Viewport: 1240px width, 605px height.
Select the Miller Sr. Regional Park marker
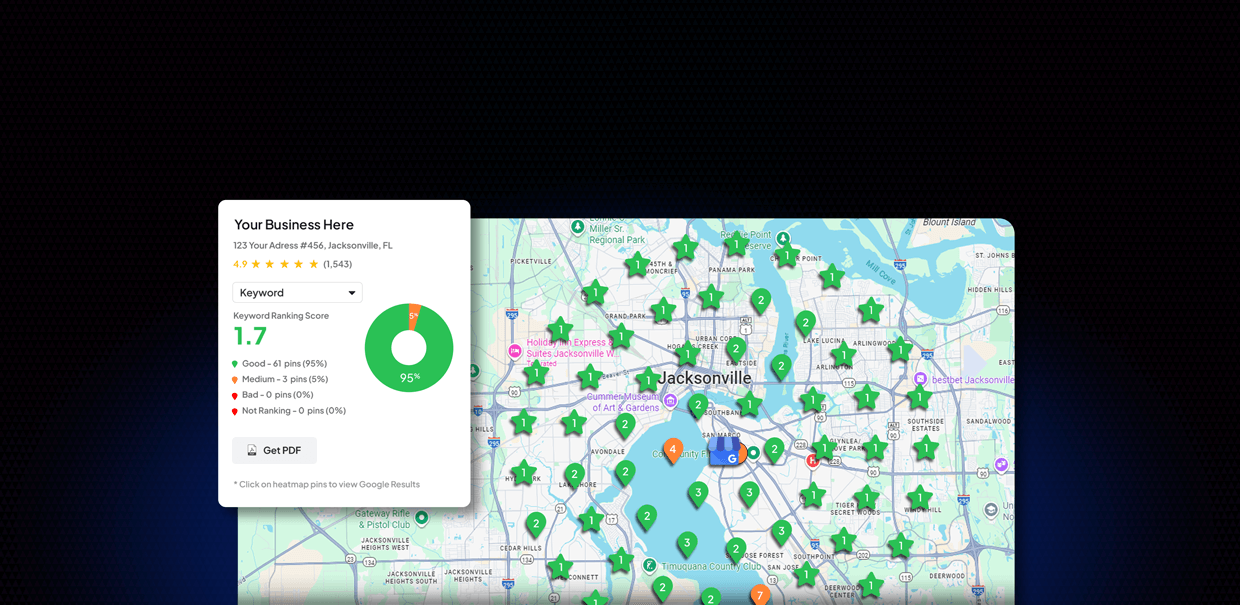(x=578, y=227)
